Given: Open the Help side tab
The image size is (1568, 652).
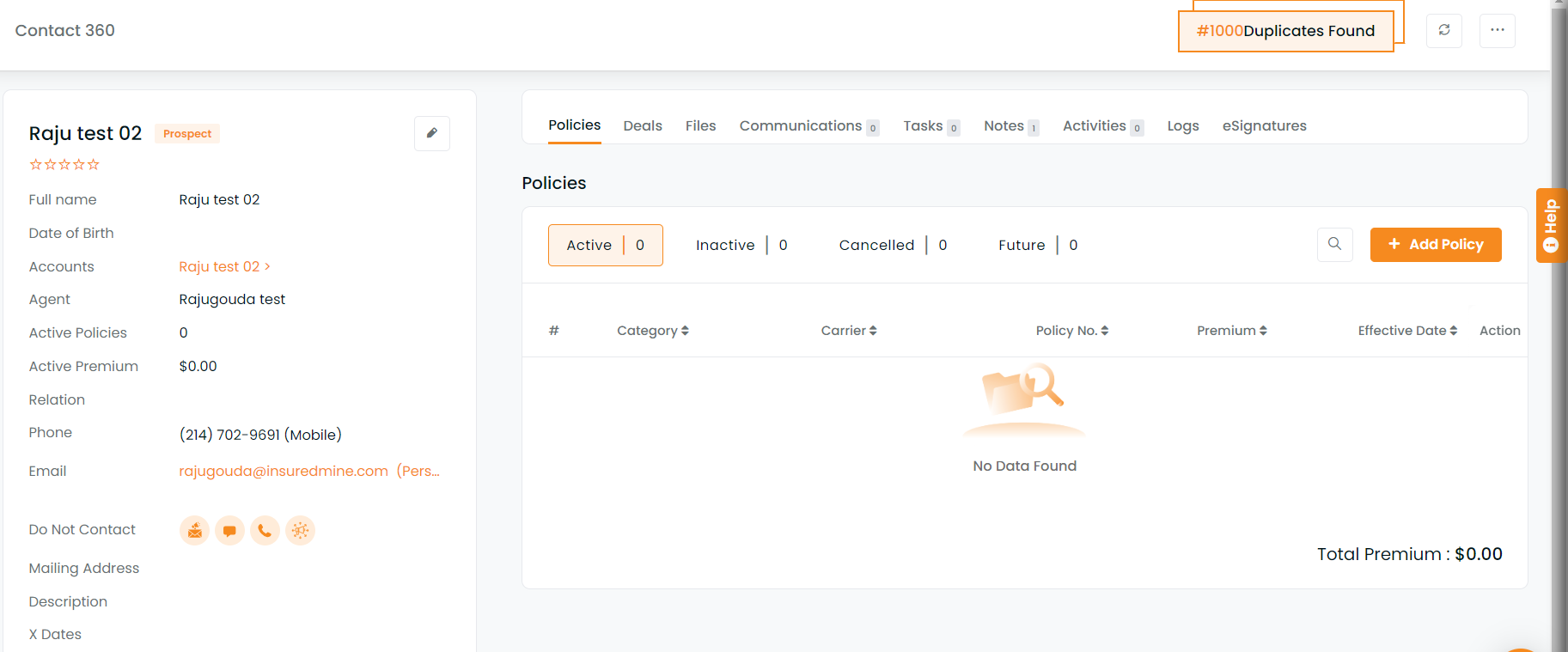Looking at the screenshot, I should tap(1551, 225).
